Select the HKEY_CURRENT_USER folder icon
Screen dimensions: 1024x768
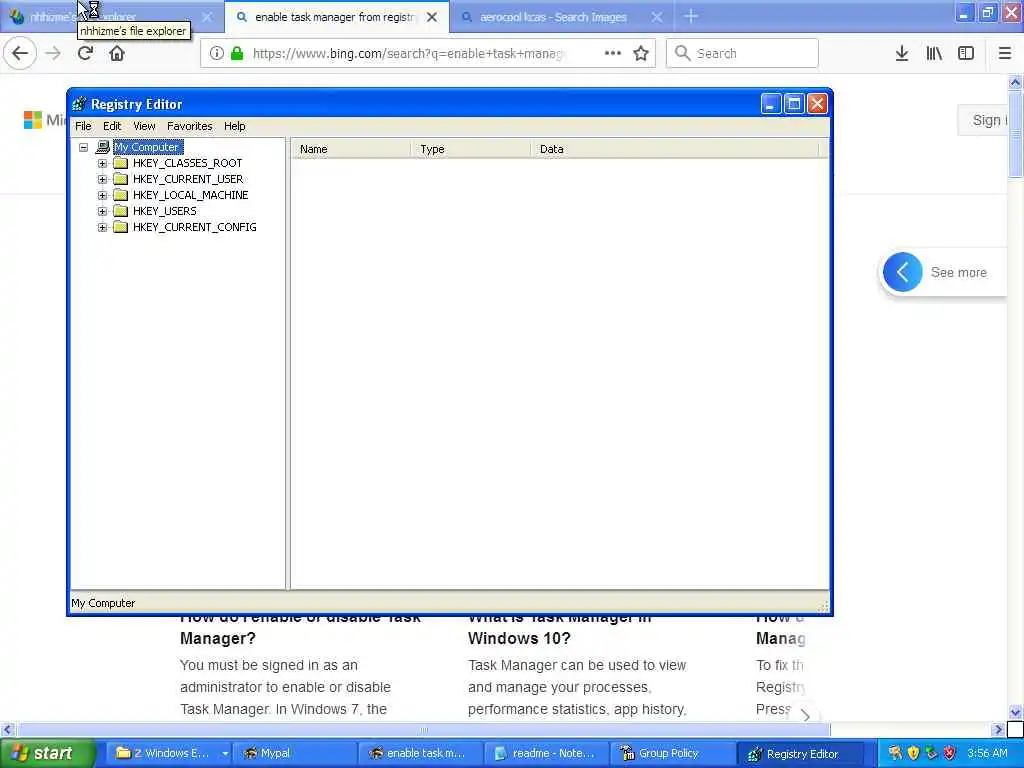click(120, 179)
